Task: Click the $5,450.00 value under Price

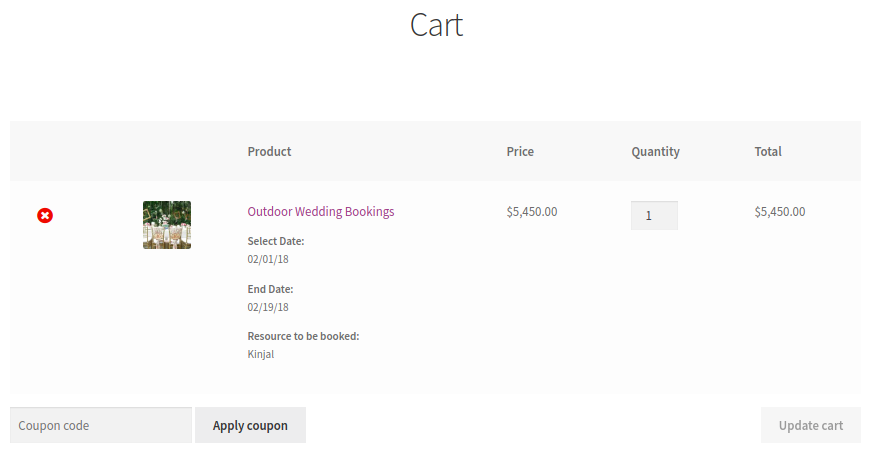Action: click(532, 212)
